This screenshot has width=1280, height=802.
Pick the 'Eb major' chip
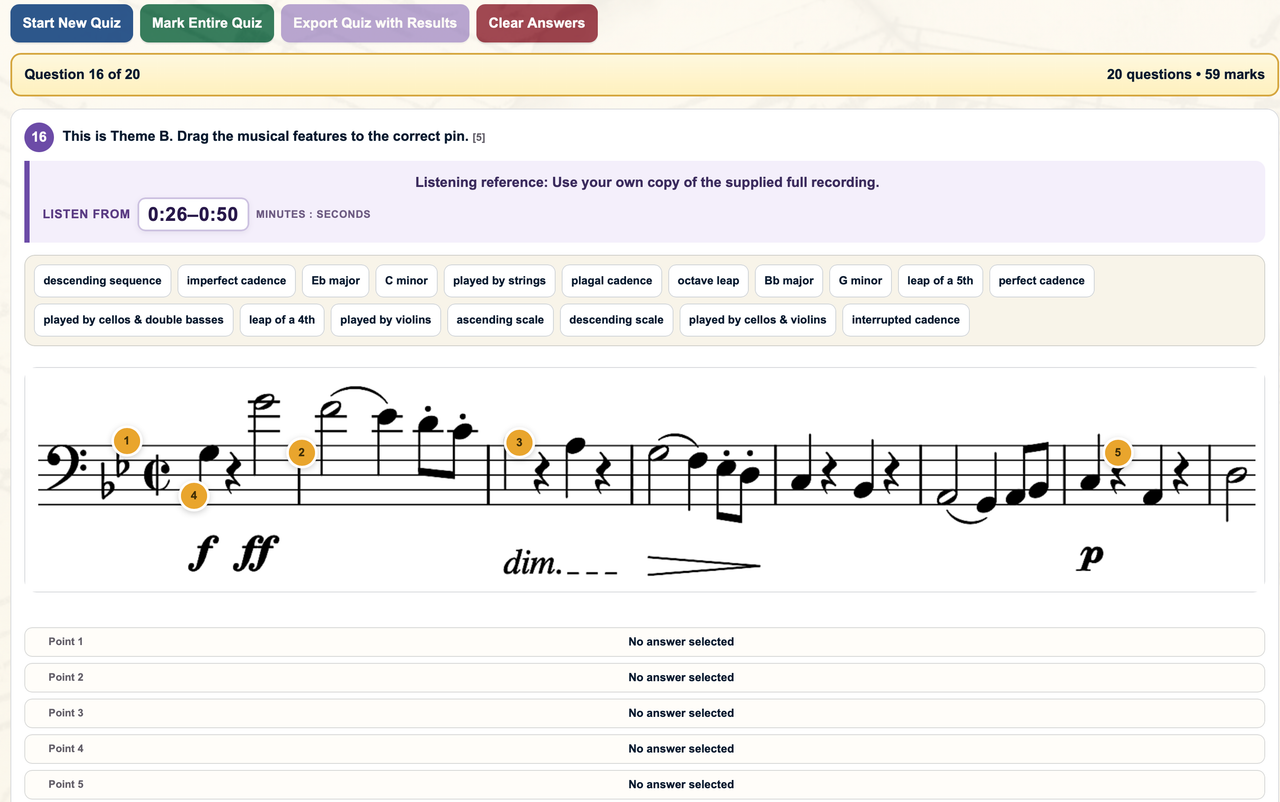(336, 281)
